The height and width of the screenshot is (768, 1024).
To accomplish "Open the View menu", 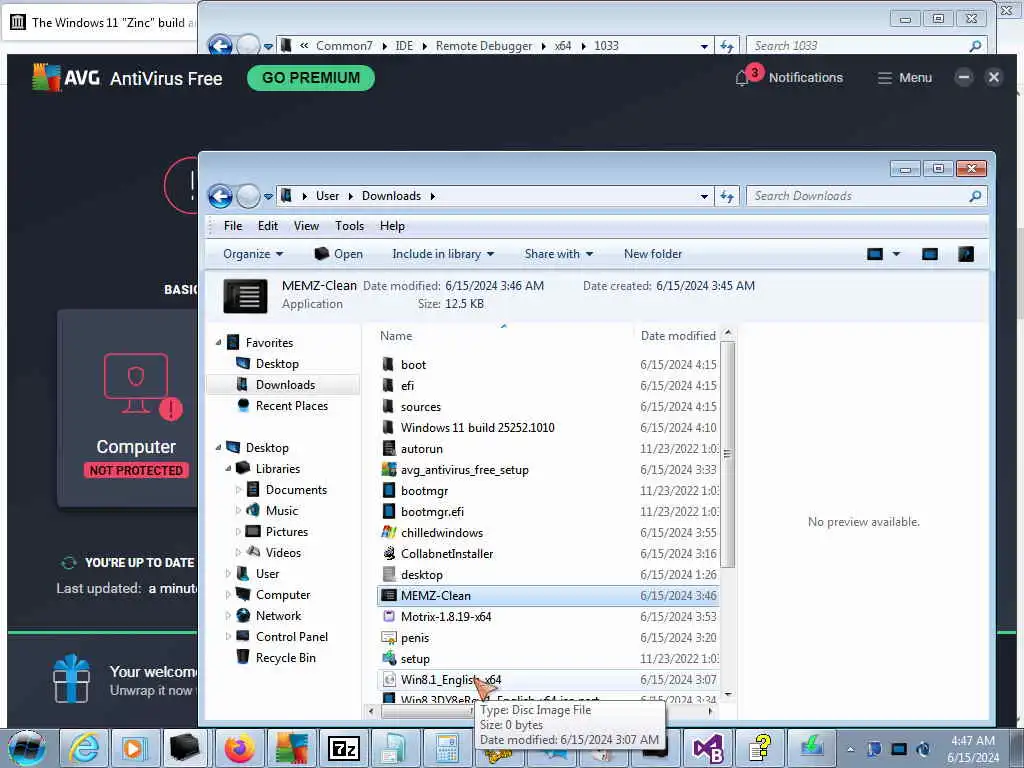I will pyautogui.click(x=306, y=226).
